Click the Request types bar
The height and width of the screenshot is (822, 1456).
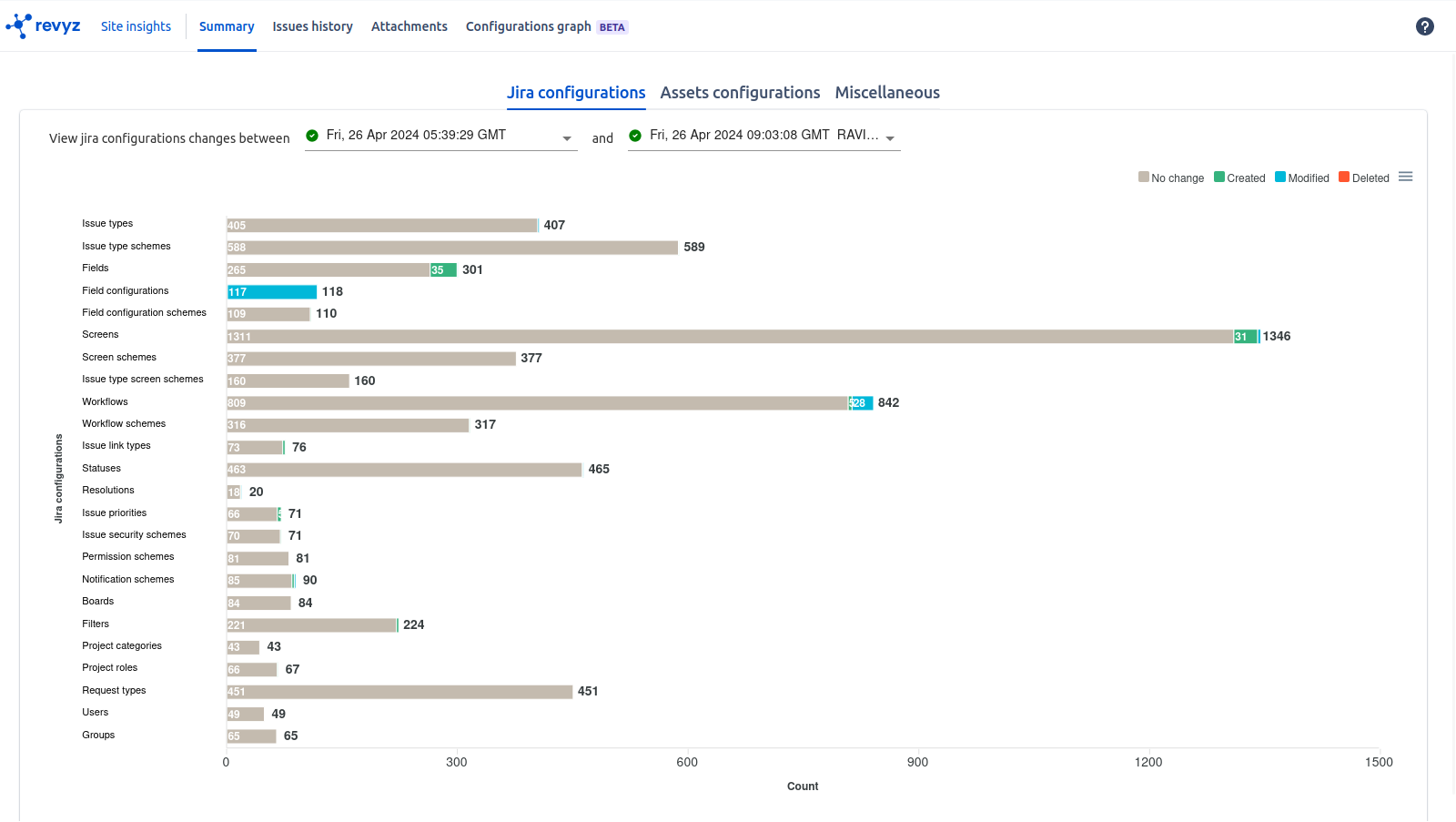(x=399, y=692)
